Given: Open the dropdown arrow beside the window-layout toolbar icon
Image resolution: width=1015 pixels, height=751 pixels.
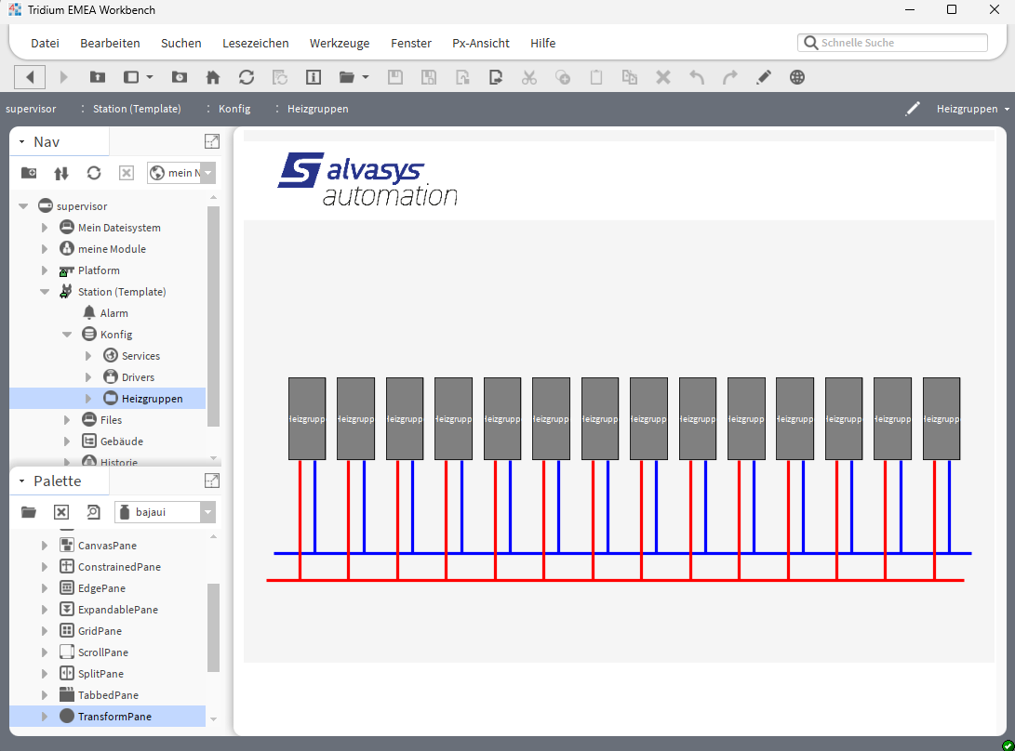Looking at the screenshot, I should pos(150,77).
